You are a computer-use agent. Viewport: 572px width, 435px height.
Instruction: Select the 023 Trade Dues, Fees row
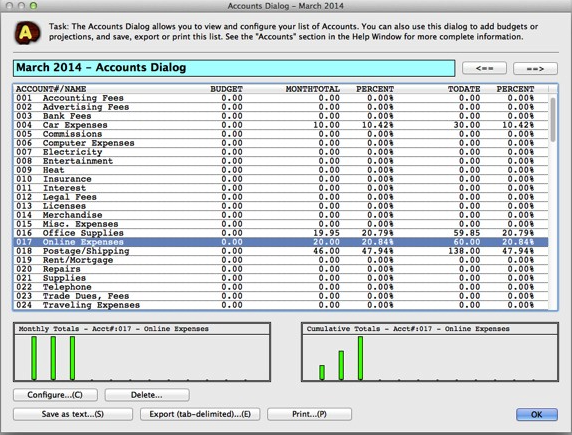pos(281,296)
